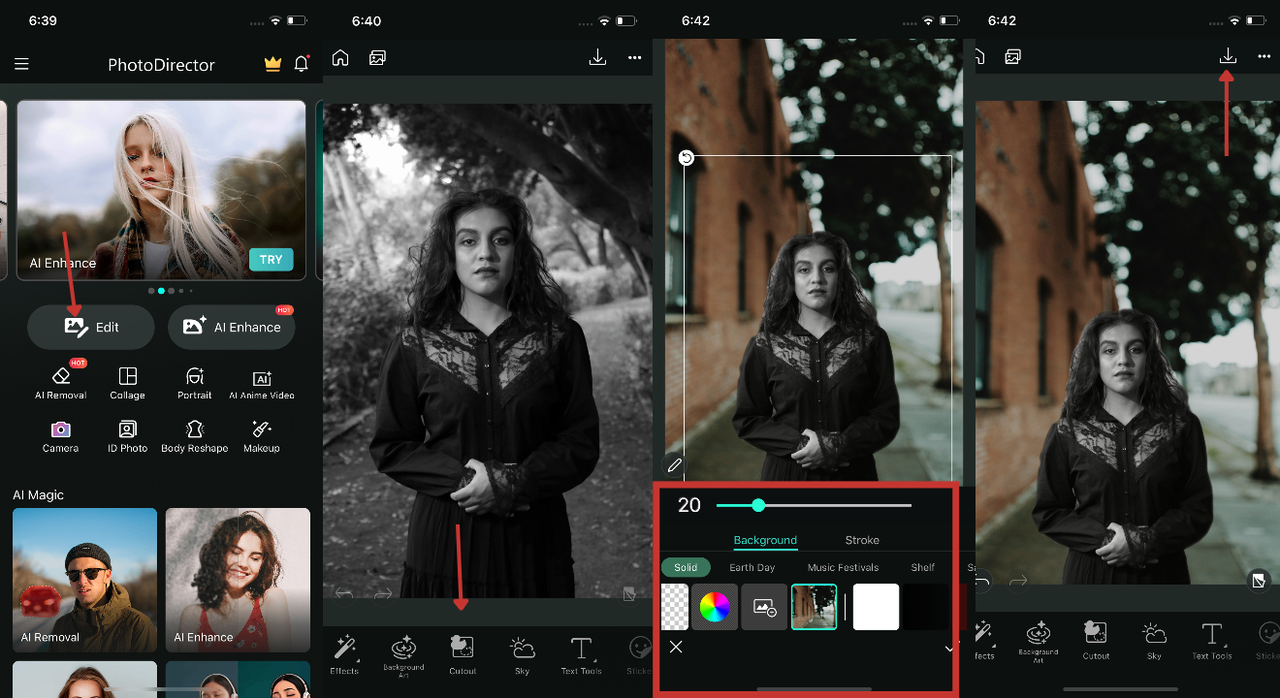Select the Sky tool on the 6:40 editor toolbar
Viewport: 1280px width, 698px height.
point(522,654)
